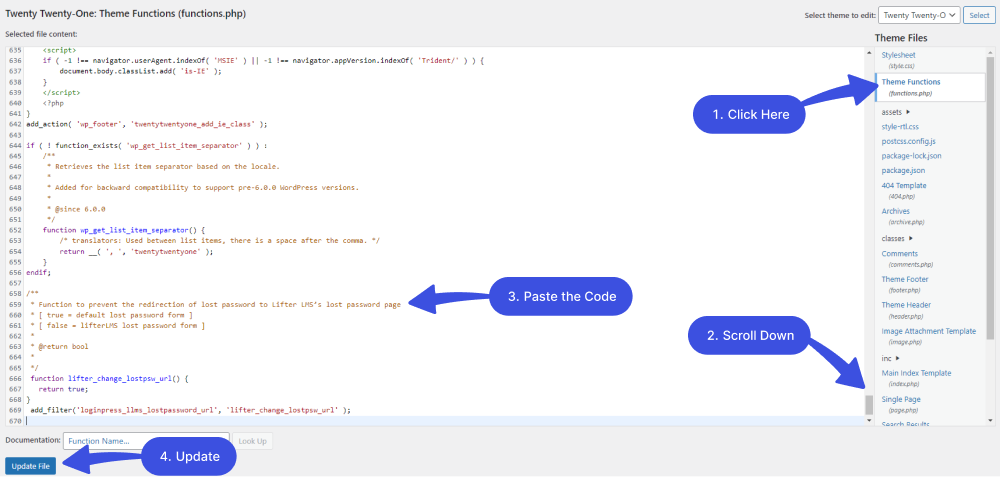Select Theme Functions in the file list
This screenshot has height=477, width=1000.
coord(910,81)
